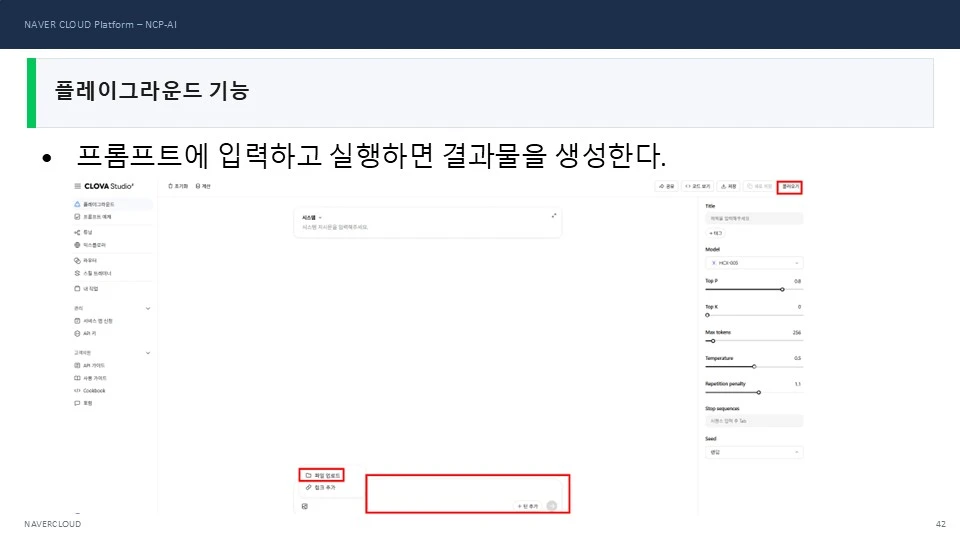This screenshot has width=960, height=540.
Task: Click the Top P slider handle
Action: 782,289
